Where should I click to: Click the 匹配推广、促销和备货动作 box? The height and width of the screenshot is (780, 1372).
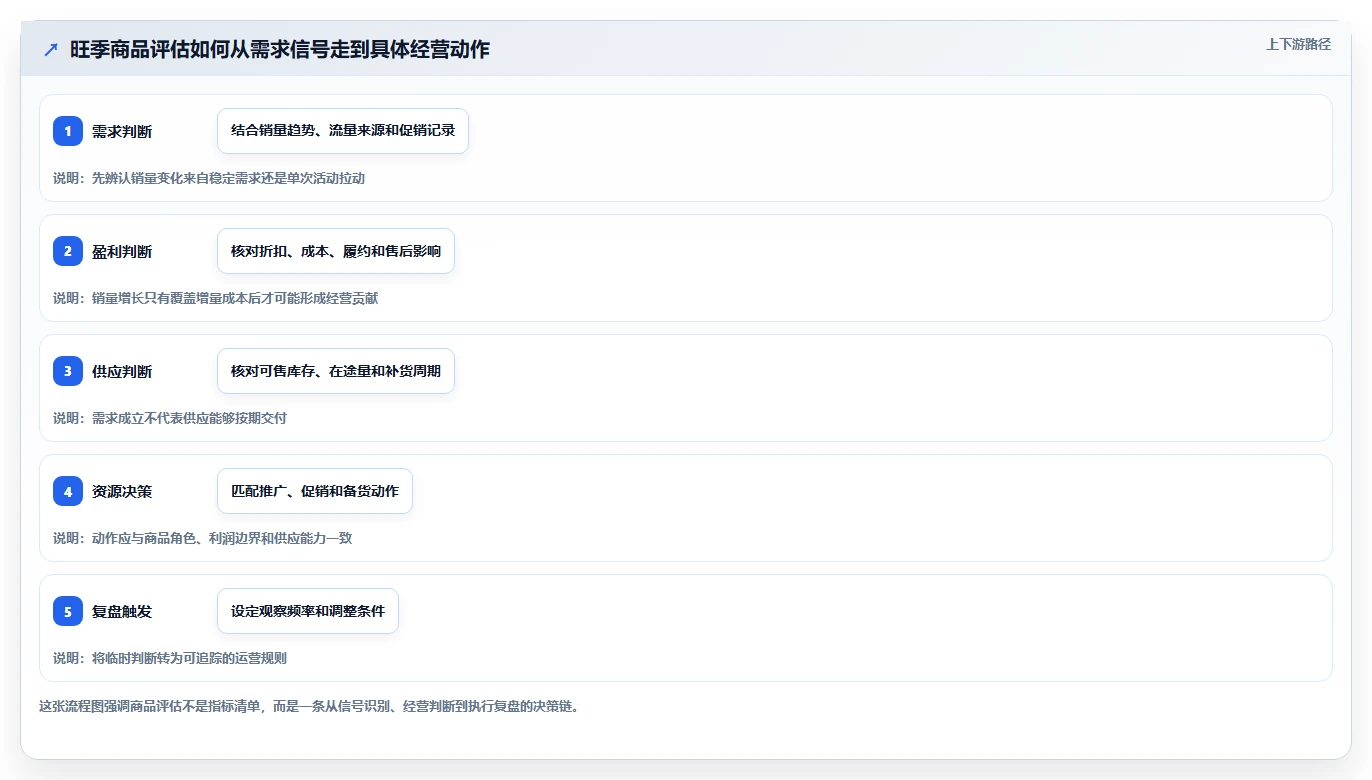click(x=315, y=491)
